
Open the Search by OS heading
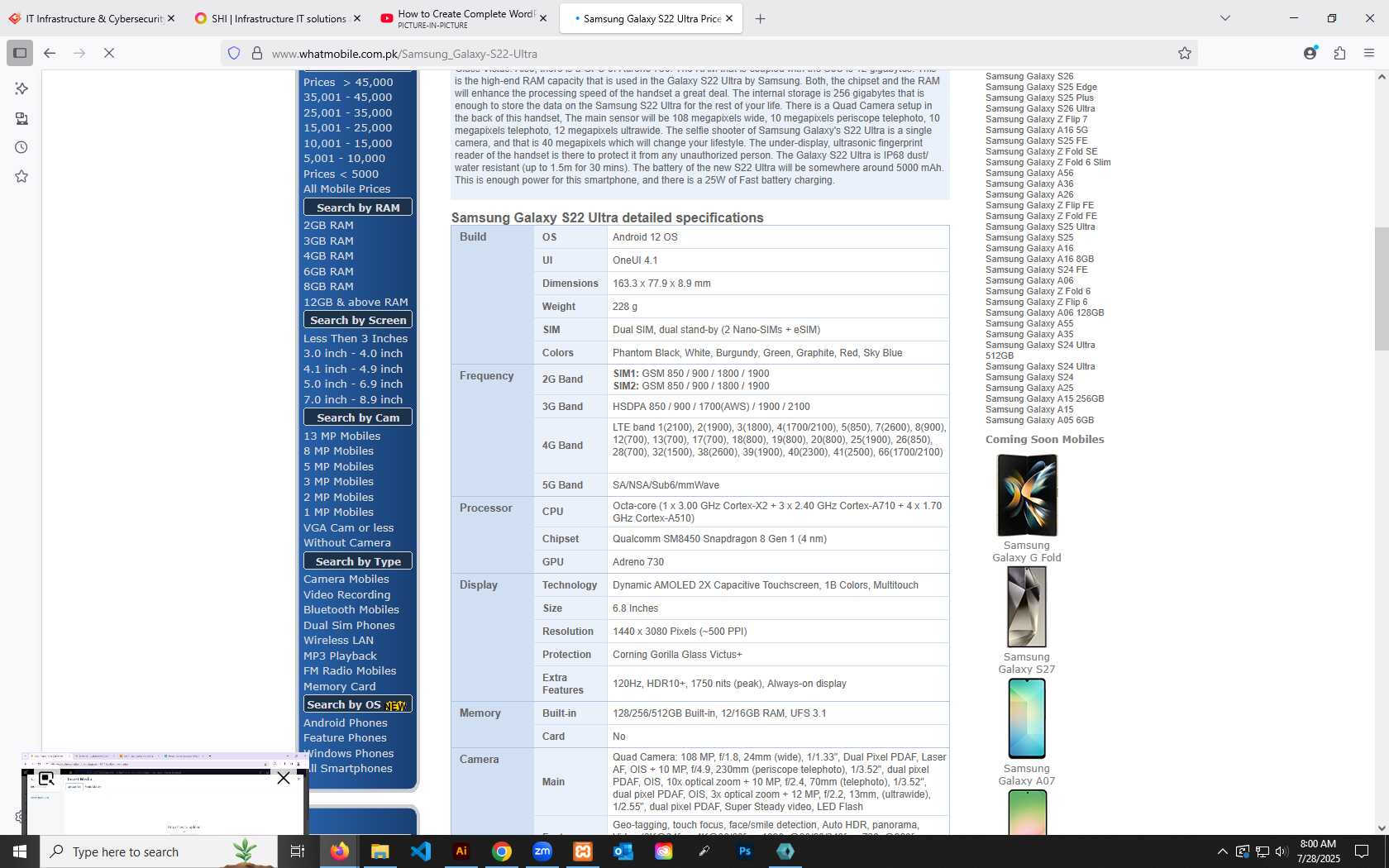coord(358,704)
